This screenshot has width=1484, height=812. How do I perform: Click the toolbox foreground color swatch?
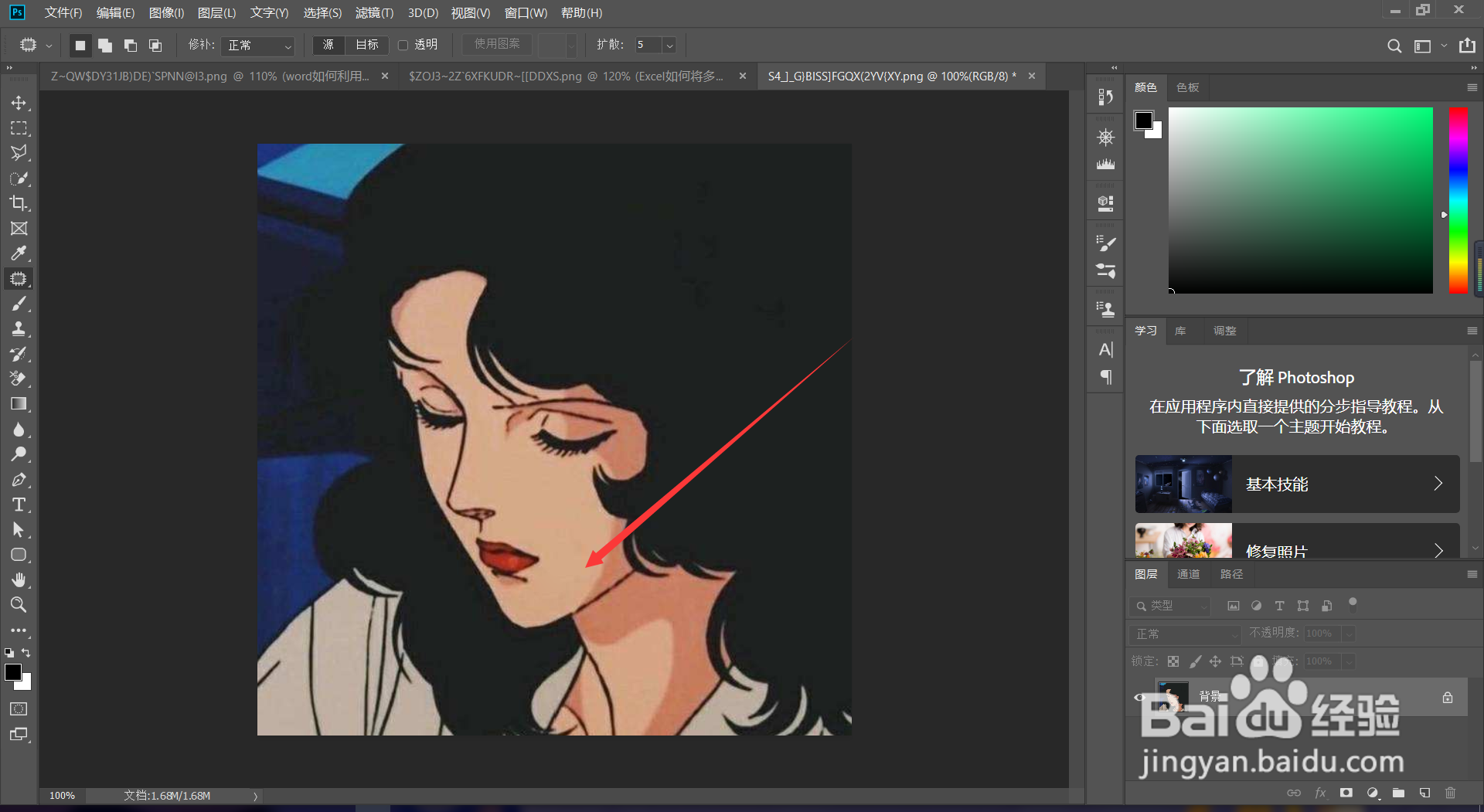click(x=13, y=672)
